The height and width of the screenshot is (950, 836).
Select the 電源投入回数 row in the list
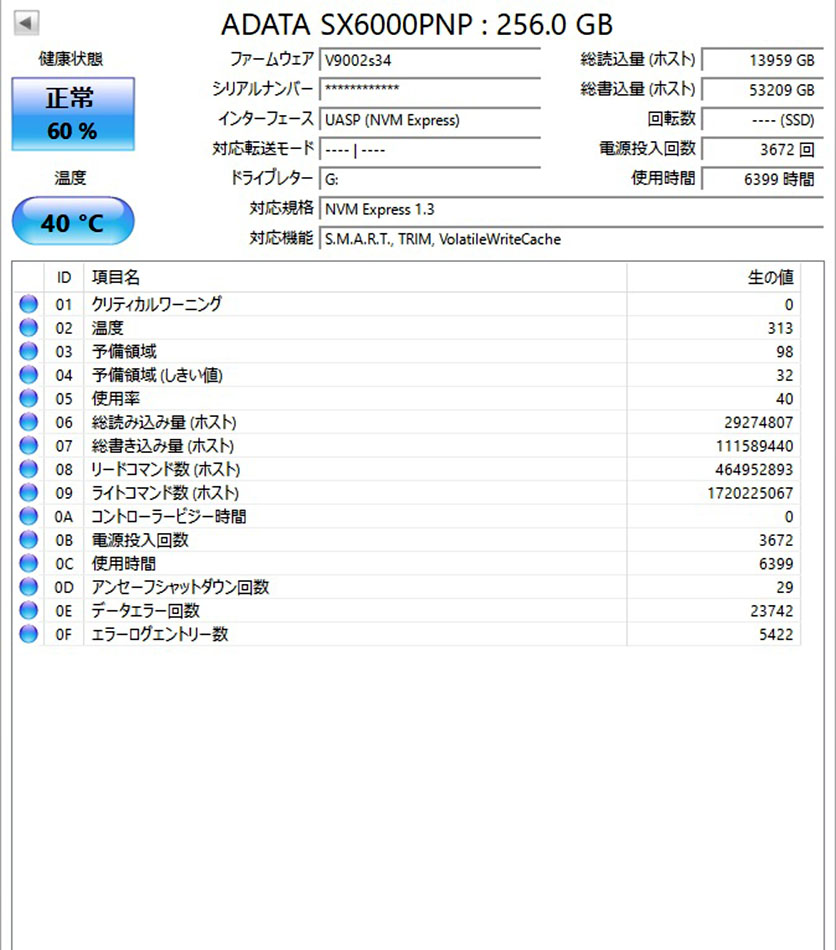tap(406, 540)
